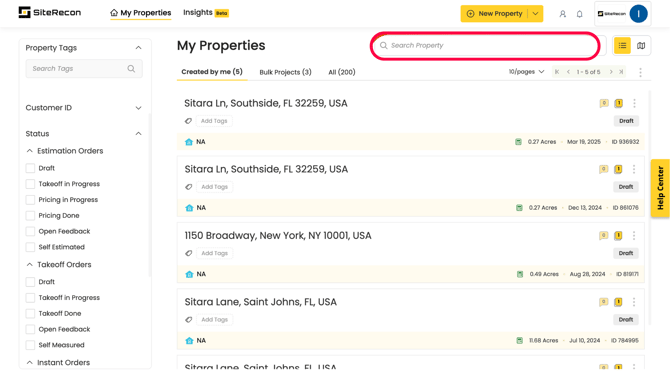The image size is (670, 377).
Task: Check Open Feedback under Takeoff Orders
Action: tap(30, 329)
